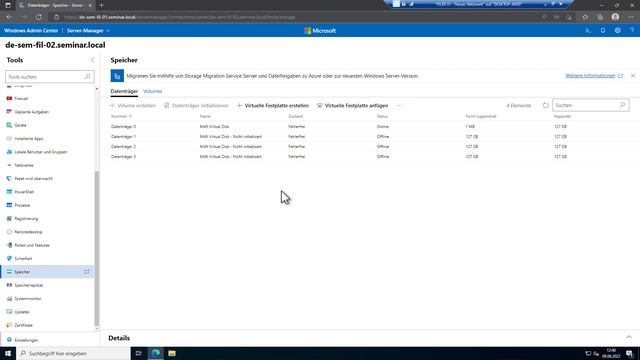Open File Explorer from taskbar
This screenshot has width=640, height=360.
(172, 353)
